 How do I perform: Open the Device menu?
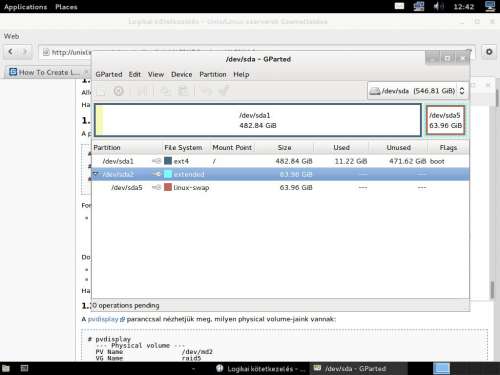(181, 74)
